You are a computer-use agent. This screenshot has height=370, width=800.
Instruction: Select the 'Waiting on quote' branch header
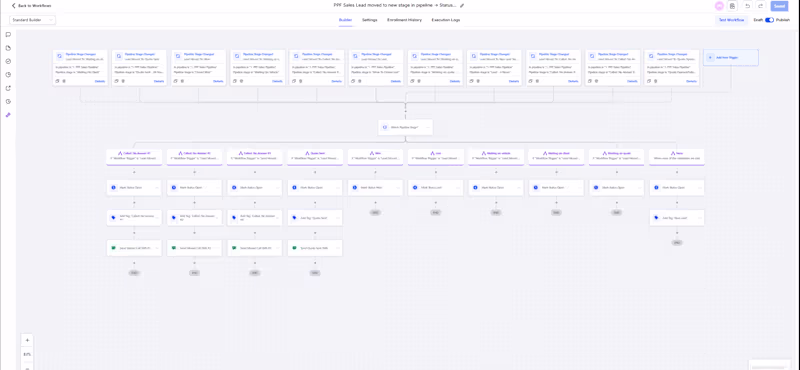pyautogui.click(x=616, y=157)
